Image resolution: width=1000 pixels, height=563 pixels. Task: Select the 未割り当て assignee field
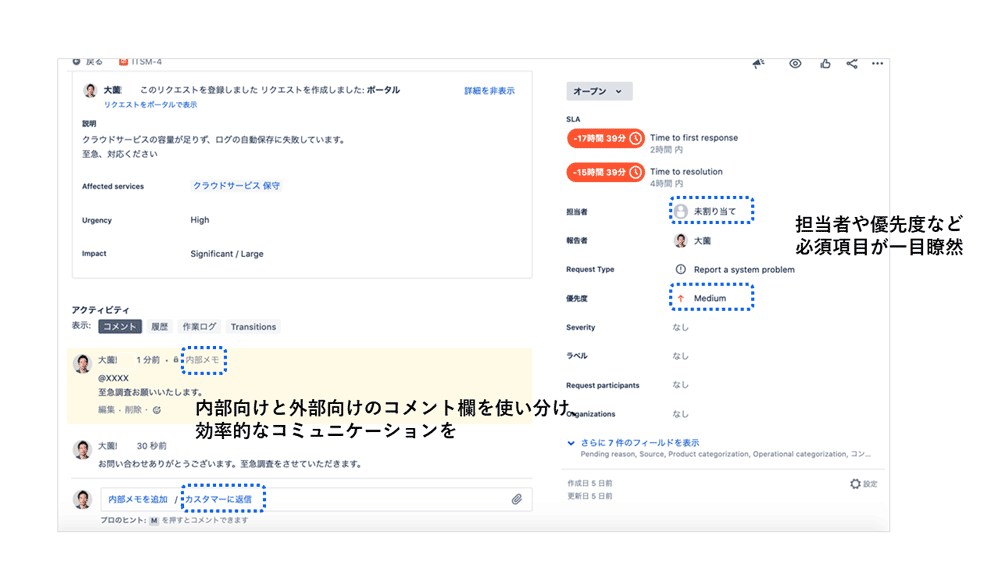[x=711, y=212]
